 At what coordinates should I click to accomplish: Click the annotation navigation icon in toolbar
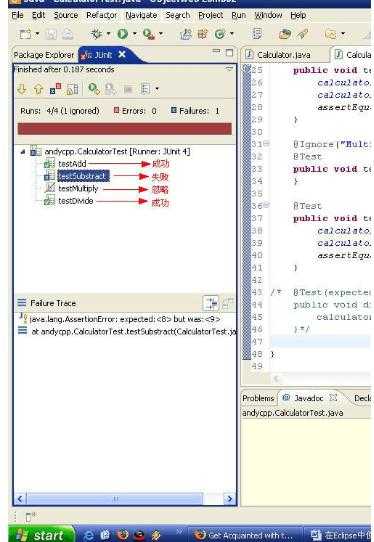point(331,34)
